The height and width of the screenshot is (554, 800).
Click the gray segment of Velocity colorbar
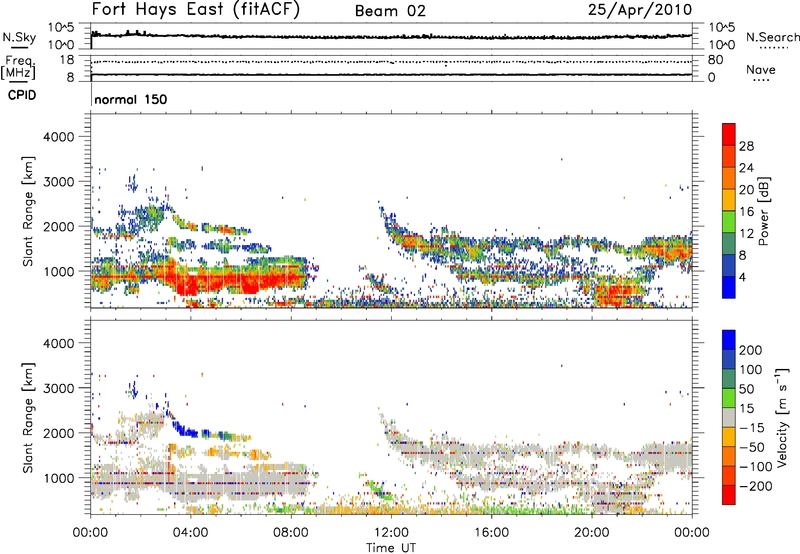coord(729,417)
